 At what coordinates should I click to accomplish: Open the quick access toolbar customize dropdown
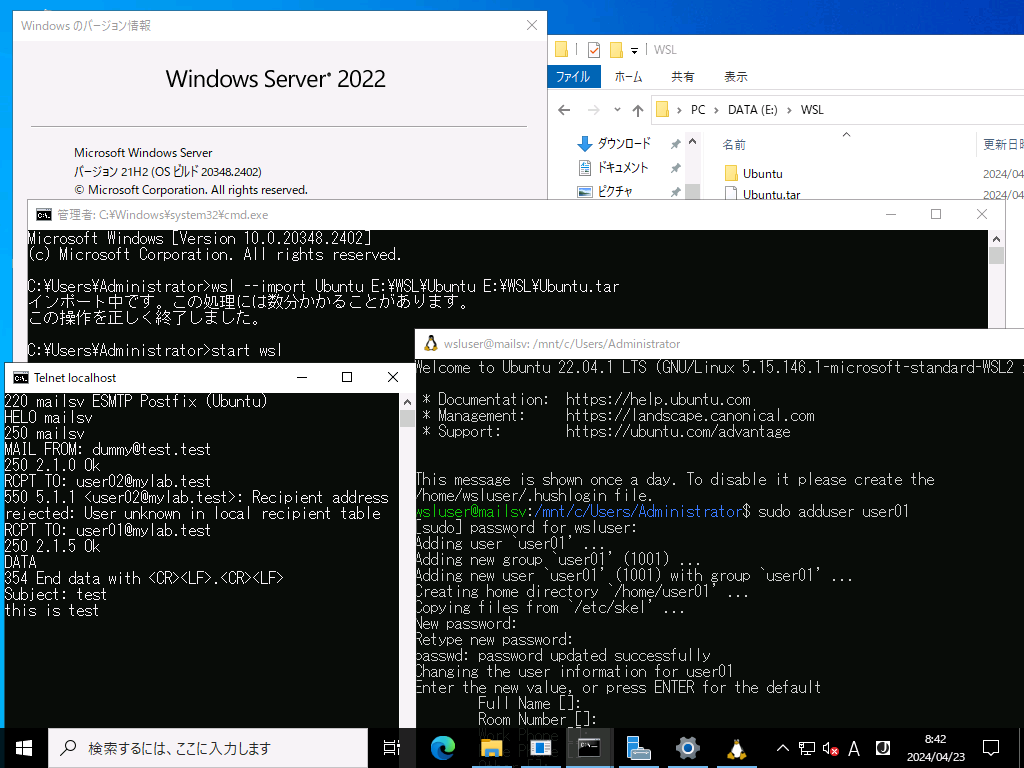(633, 48)
